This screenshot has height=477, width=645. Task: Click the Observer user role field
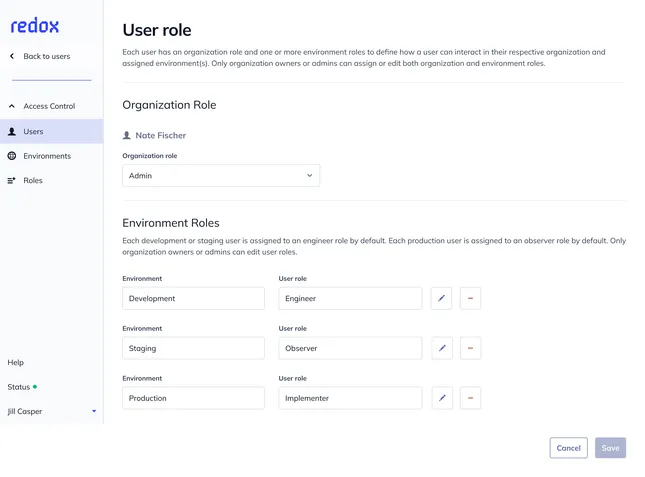click(x=350, y=348)
